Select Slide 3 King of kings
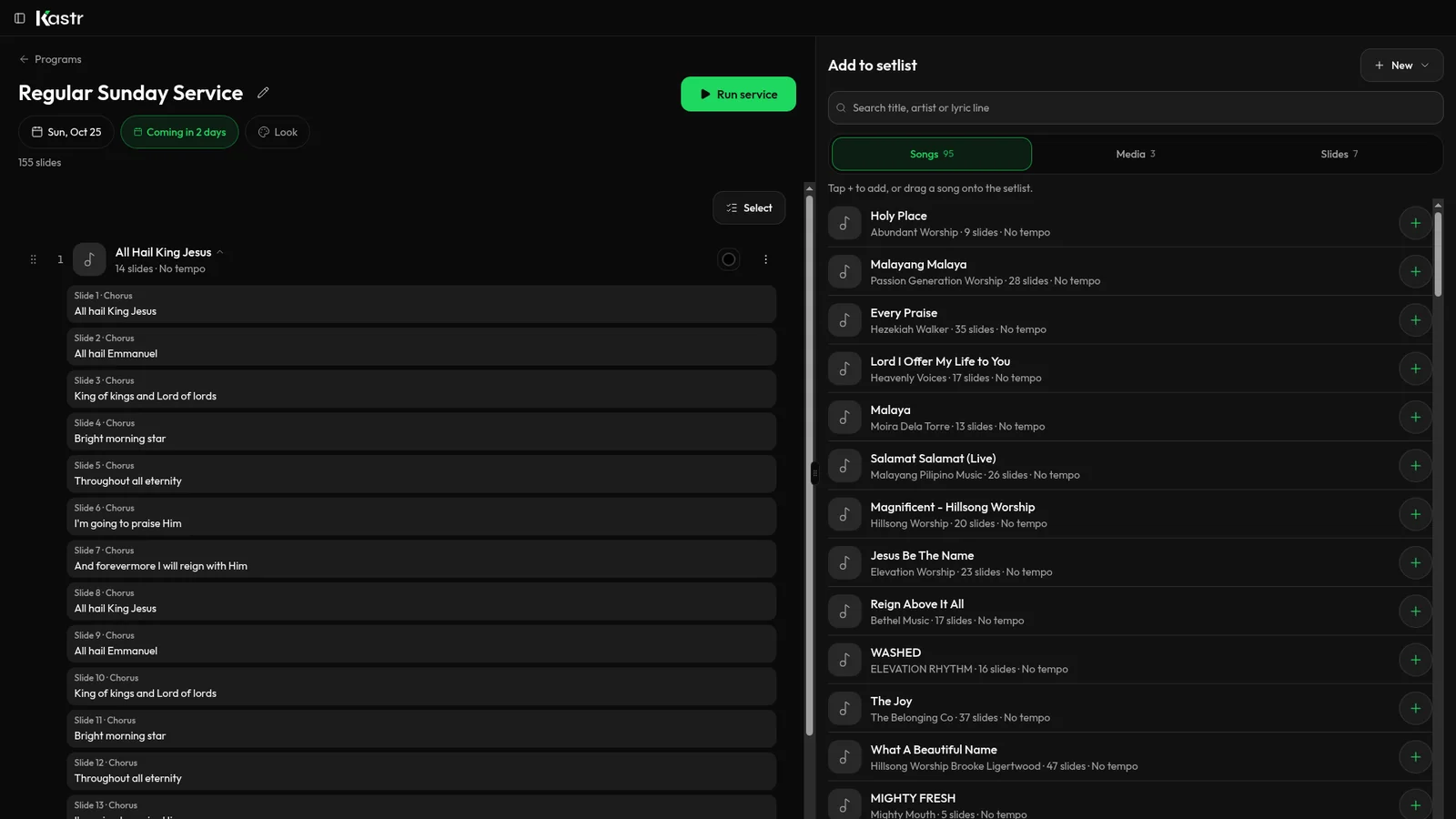 [x=421, y=389]
